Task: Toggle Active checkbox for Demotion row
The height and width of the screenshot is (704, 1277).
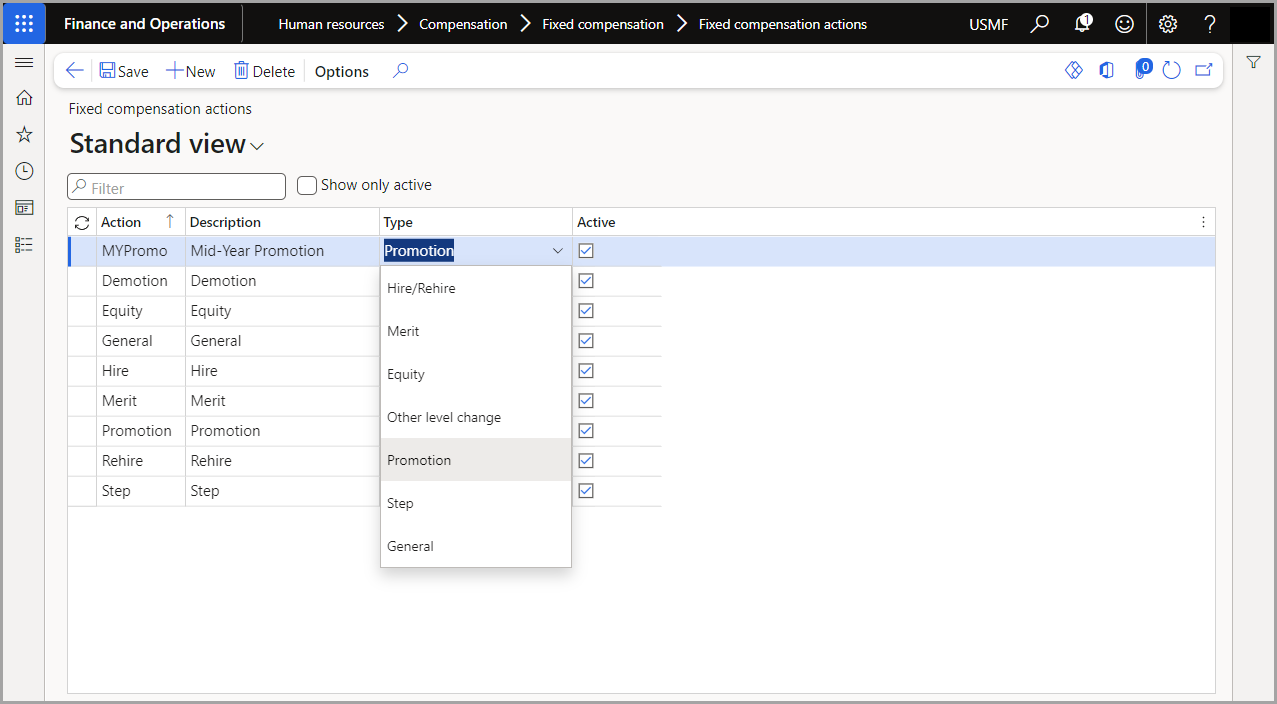Action: click(586, 281)
